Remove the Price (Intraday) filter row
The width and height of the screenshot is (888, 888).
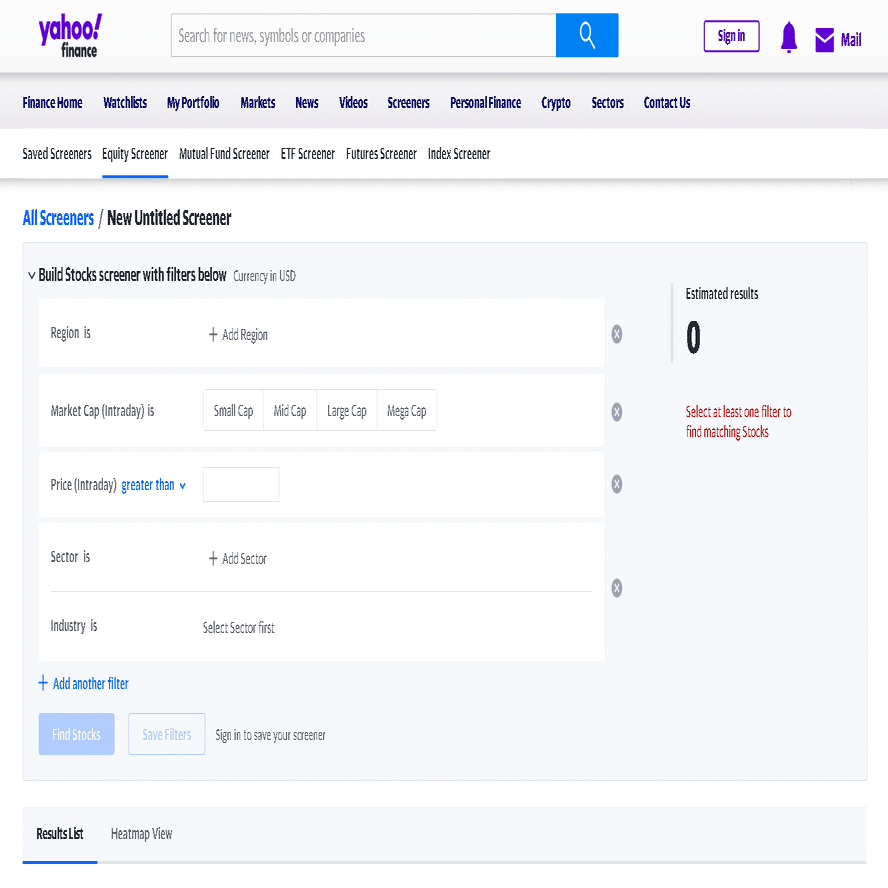pyautogui.click(x=617, y=484)
